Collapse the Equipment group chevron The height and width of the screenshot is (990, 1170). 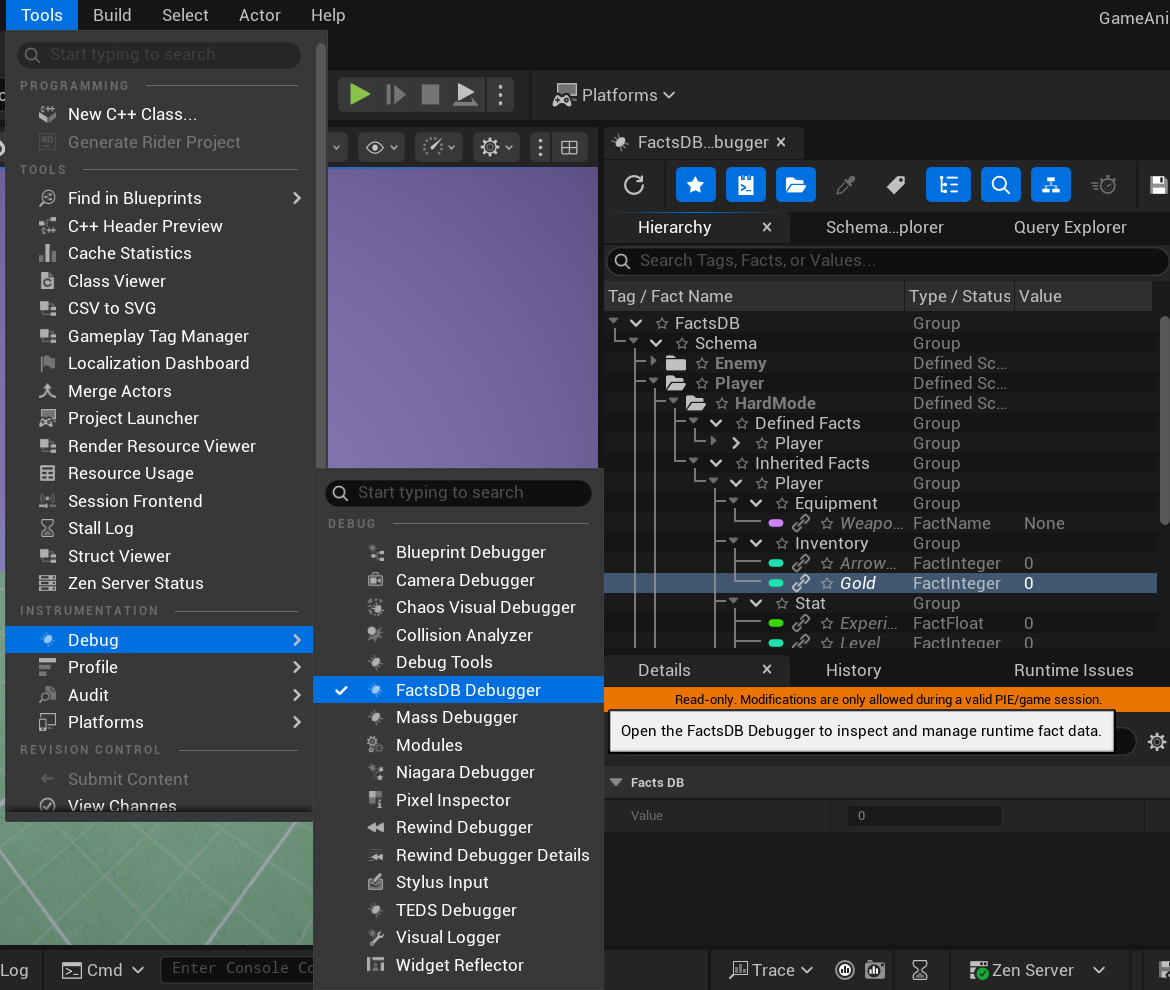tap(756, 504)
